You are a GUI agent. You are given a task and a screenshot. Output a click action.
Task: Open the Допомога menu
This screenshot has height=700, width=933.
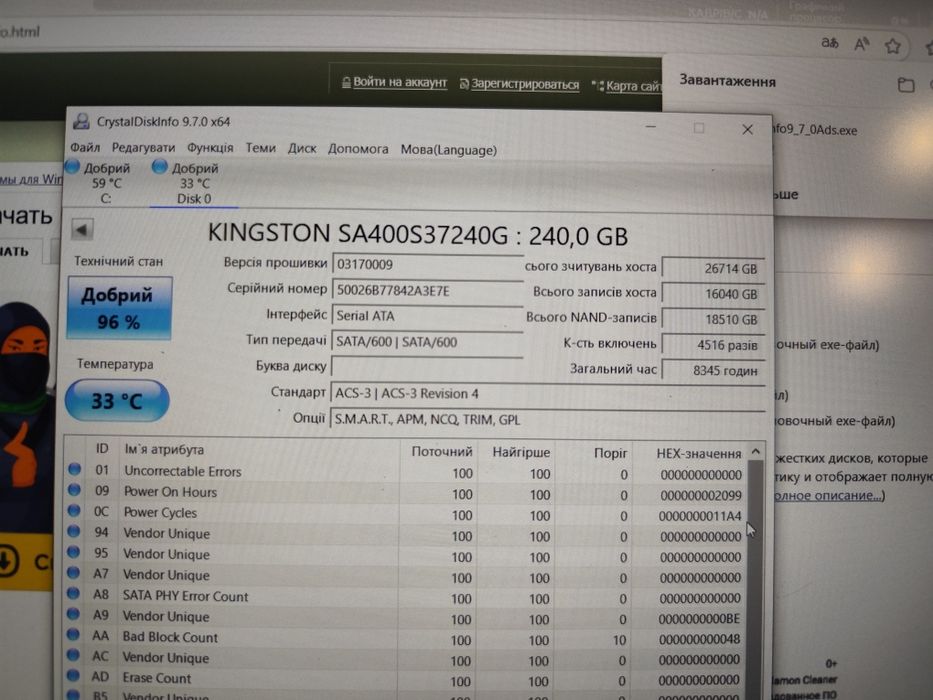pyautogui.click(x=358, y=149)
